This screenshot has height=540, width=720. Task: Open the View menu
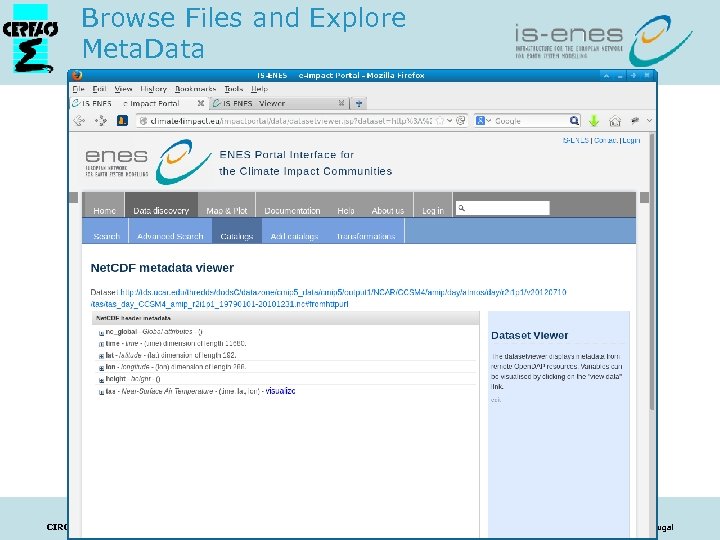(123, 89)
